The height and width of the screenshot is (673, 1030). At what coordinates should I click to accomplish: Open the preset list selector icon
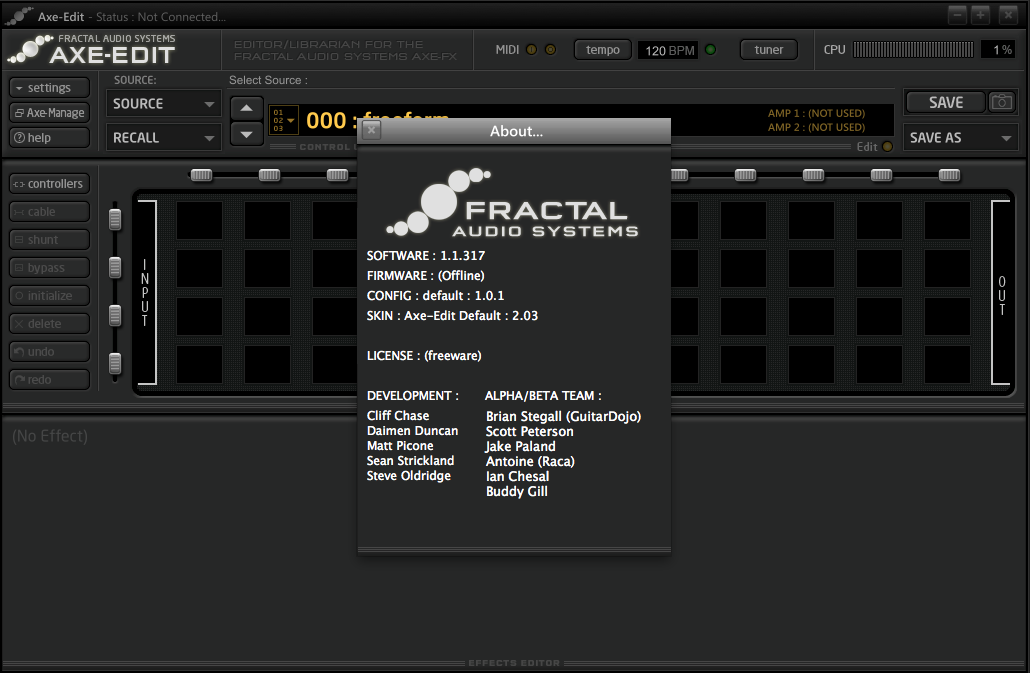point(283,120)
